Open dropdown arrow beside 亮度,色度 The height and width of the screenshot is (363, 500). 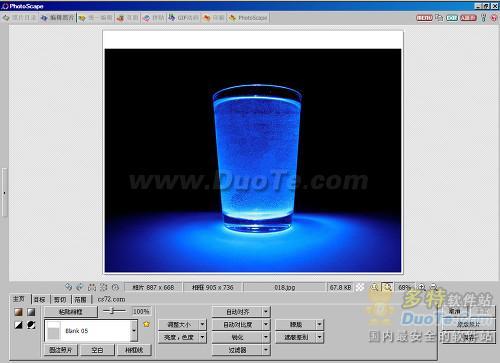click(x=202, y=337)
